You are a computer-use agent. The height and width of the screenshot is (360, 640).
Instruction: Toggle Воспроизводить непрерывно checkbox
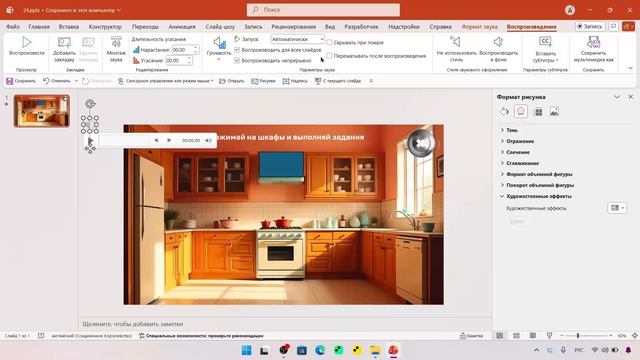[x=237, y=60]
